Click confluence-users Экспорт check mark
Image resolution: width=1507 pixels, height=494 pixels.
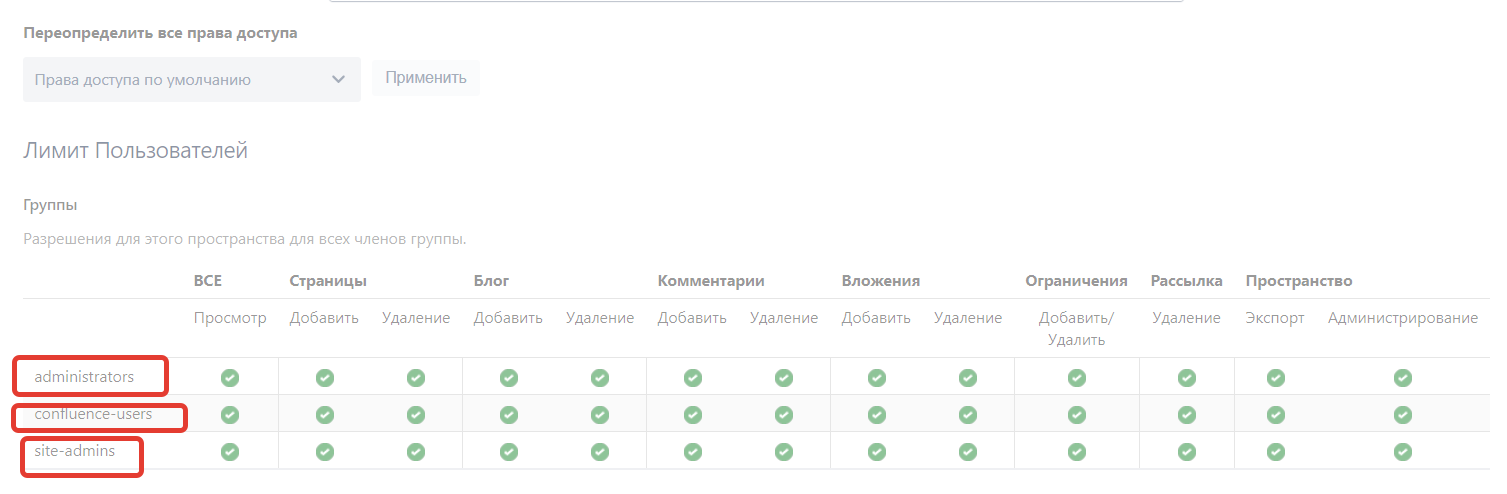(x=1276, y=415)
